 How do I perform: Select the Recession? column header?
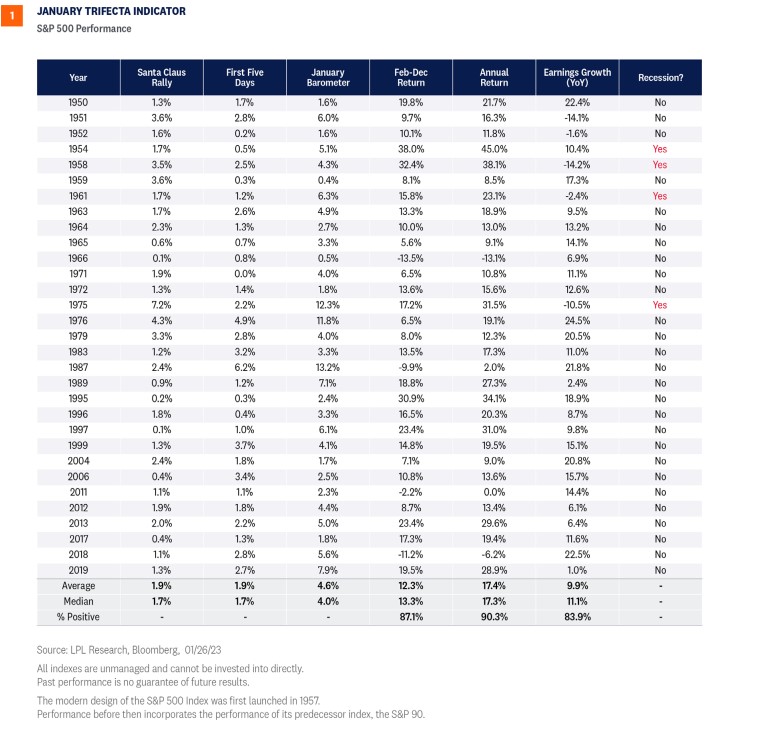coord(661,77)
